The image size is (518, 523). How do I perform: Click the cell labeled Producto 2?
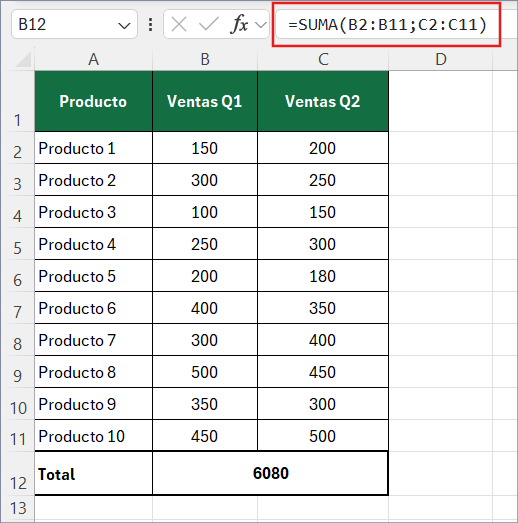(x=93, y=180)
